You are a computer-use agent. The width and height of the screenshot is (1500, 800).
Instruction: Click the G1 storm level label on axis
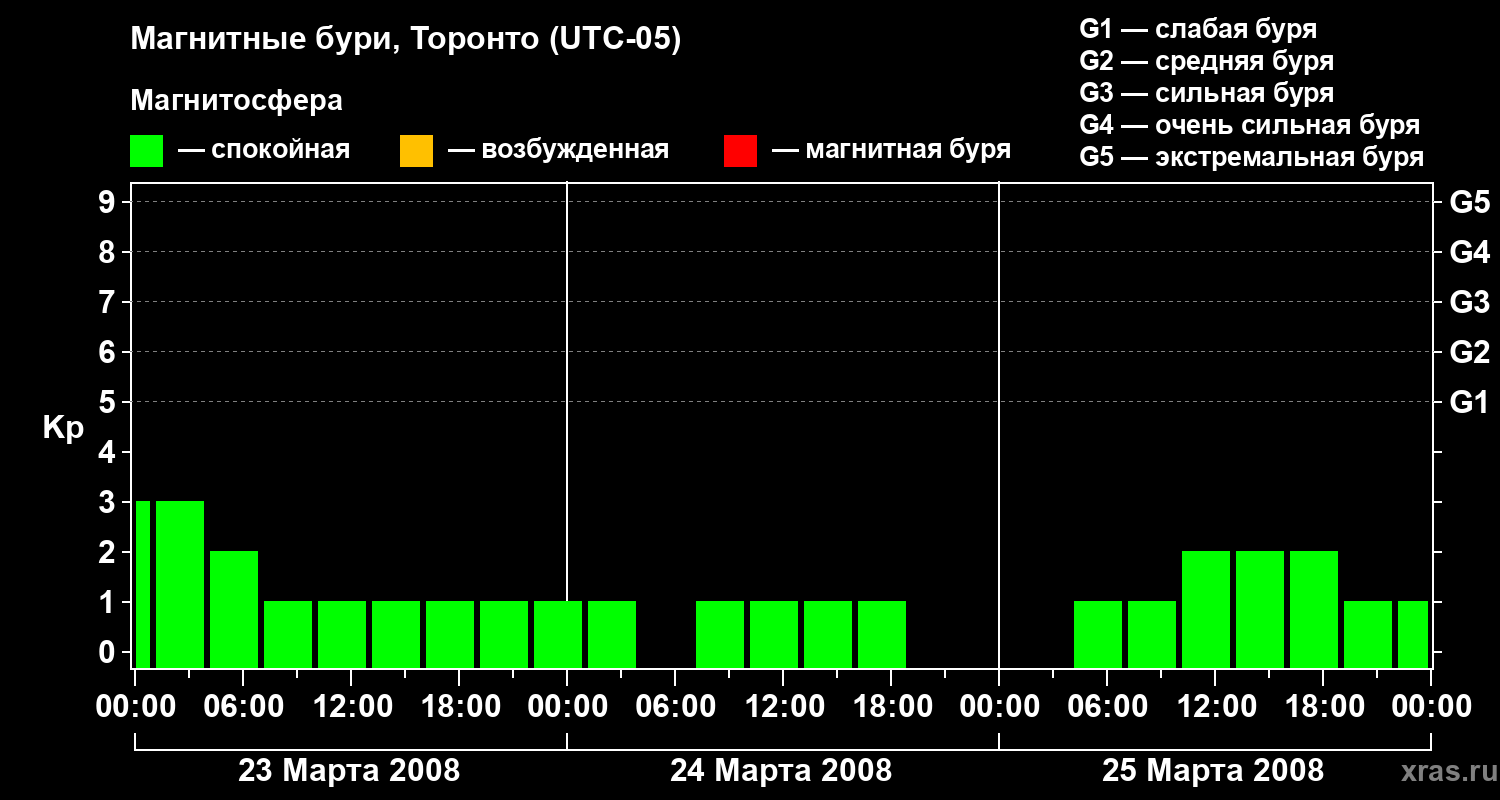pyautogui.click(x=1469, y=402)
